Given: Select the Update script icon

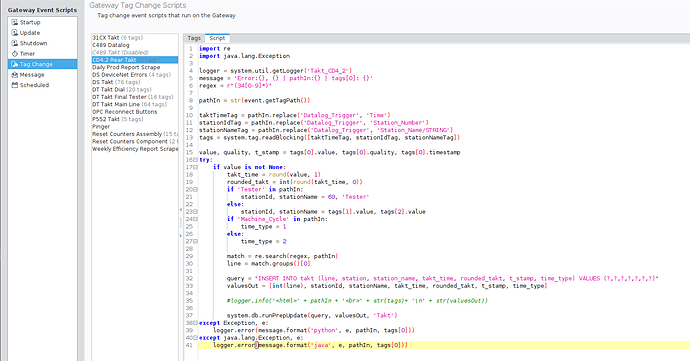Looking at the screenshot, I should tap(15, 33).
